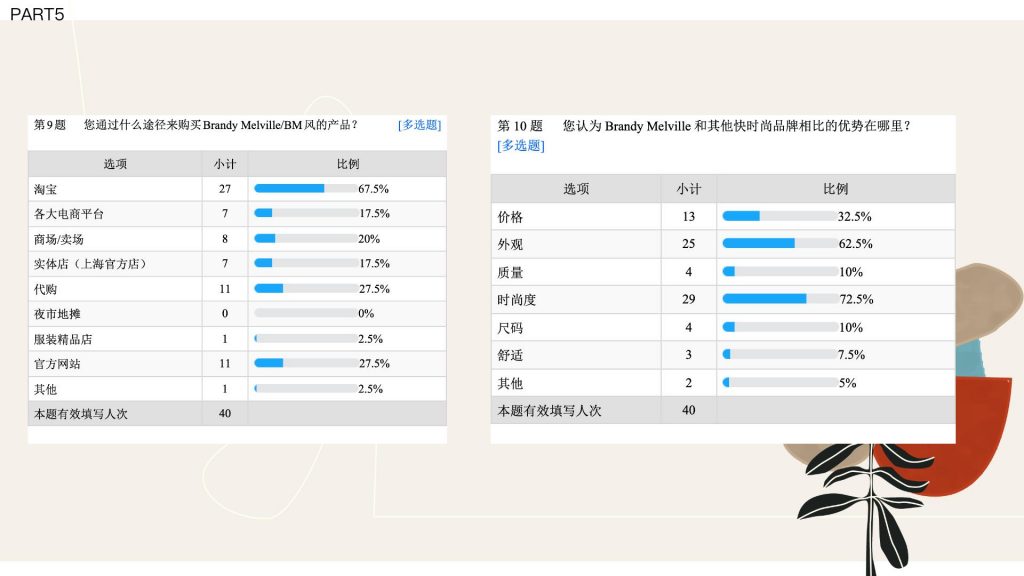Viewport: 1024px width, 576px height.
Task: Click the count 8 for 商场/卖场
Action: point(225,239)
